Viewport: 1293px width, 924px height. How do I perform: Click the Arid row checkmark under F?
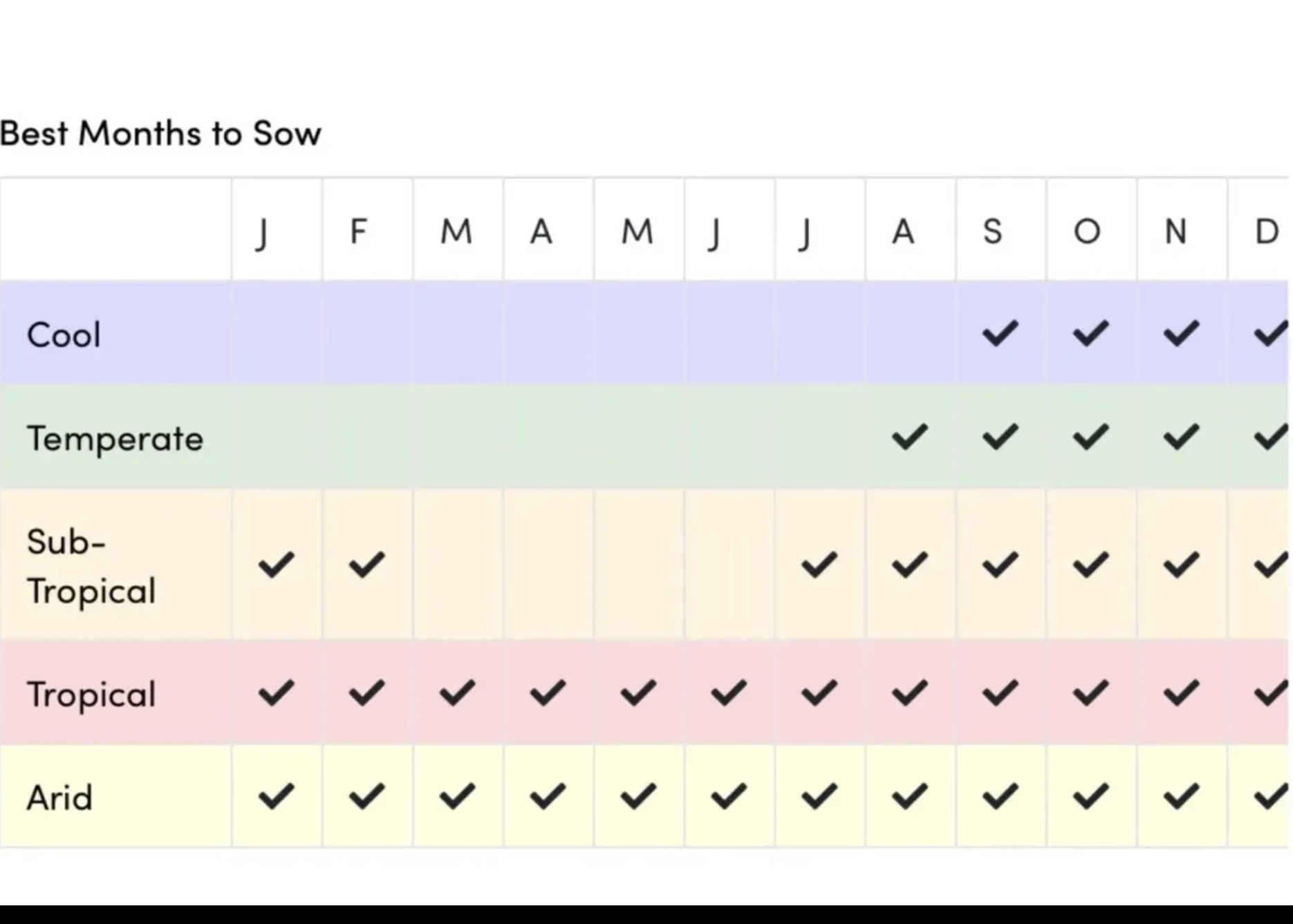[366, 796]
